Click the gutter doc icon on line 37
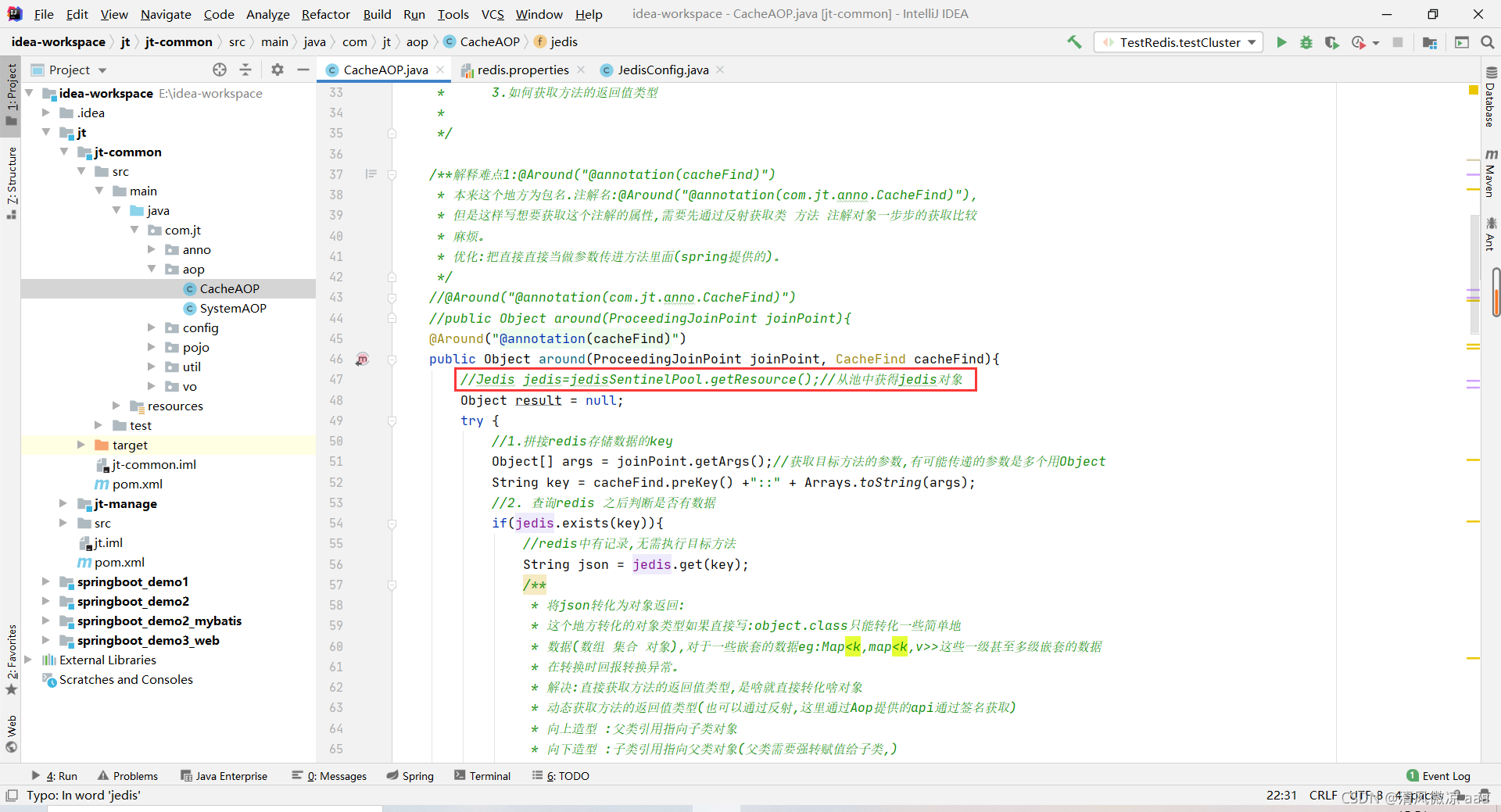Viewport: 1501px width, 812px height. click(x=371, y=174)
